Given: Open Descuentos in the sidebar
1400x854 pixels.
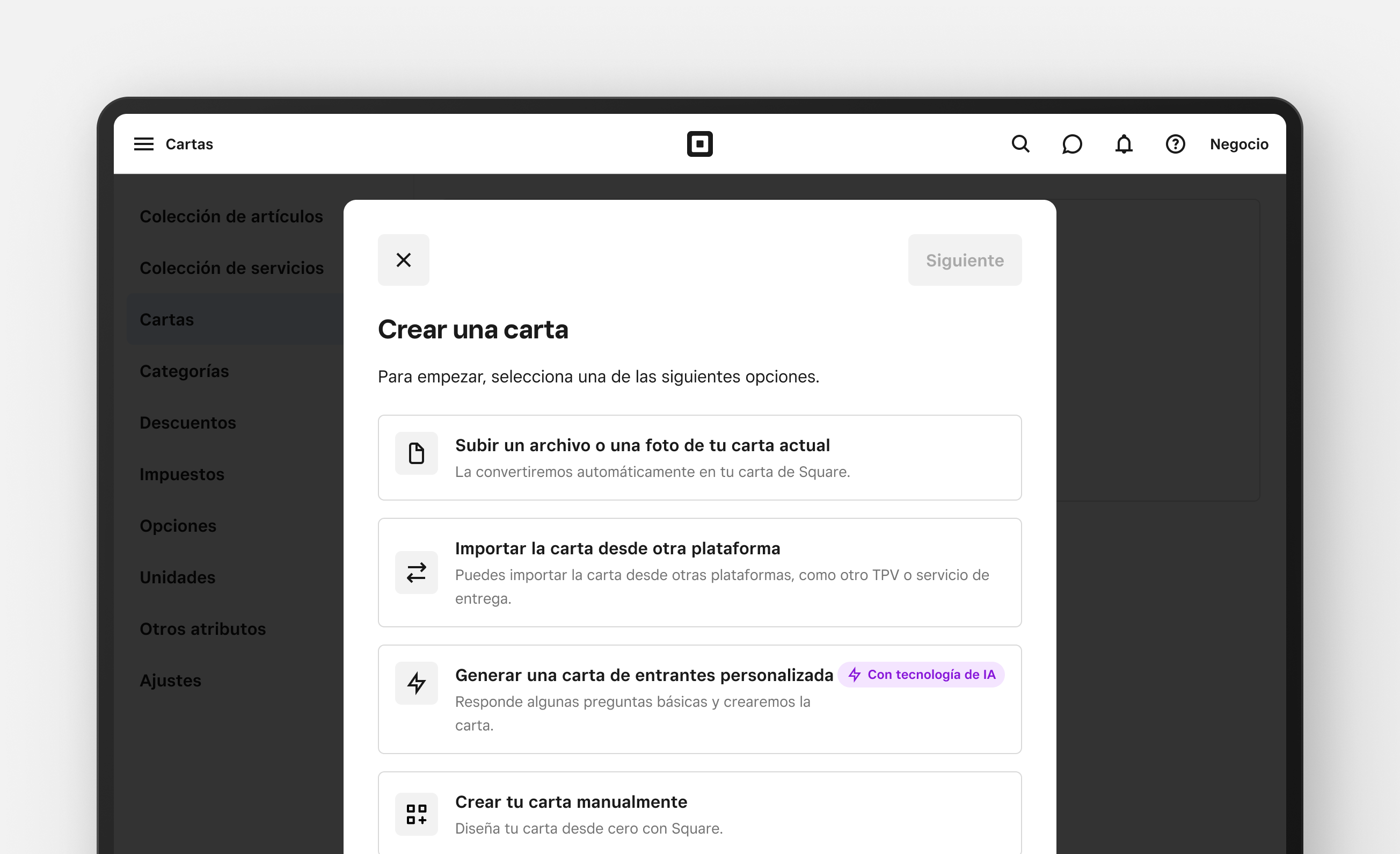Looking at the screenshot, I should pyautogui.click(x=187, y=423).
